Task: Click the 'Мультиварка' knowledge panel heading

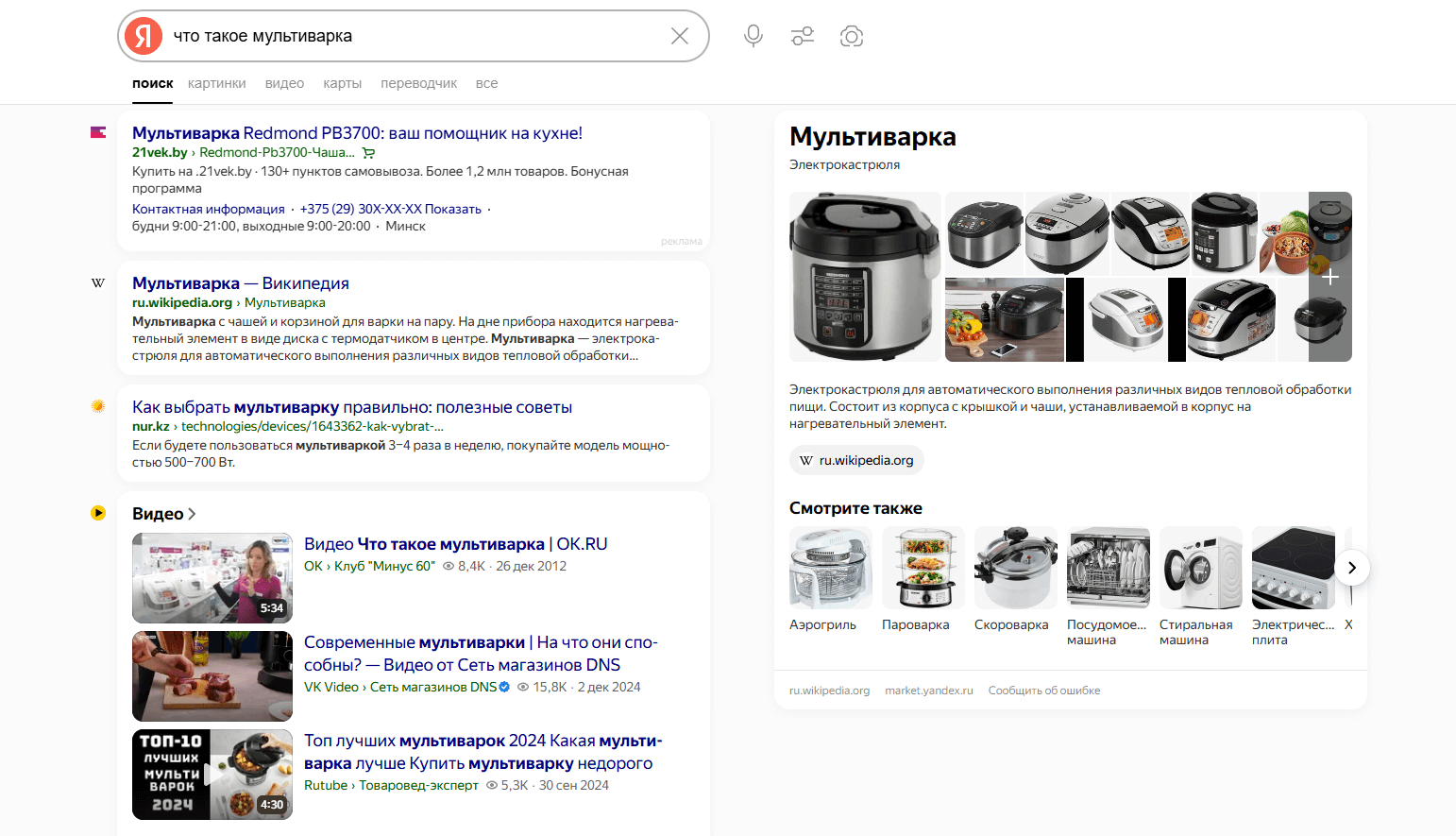Action: click(x=872, y=137)
